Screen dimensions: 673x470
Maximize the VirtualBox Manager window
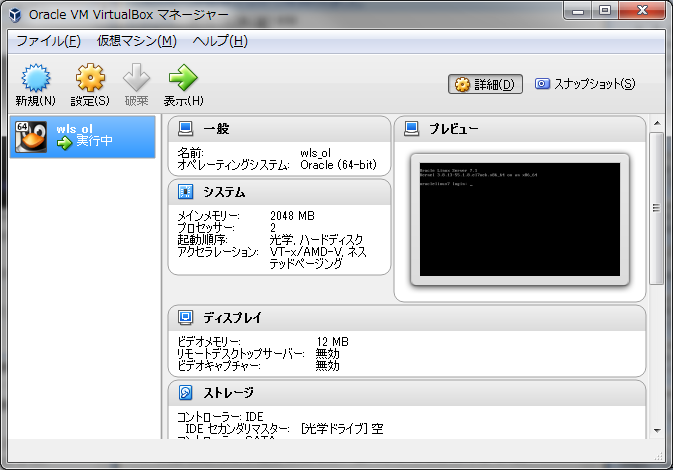coord(605,11)
